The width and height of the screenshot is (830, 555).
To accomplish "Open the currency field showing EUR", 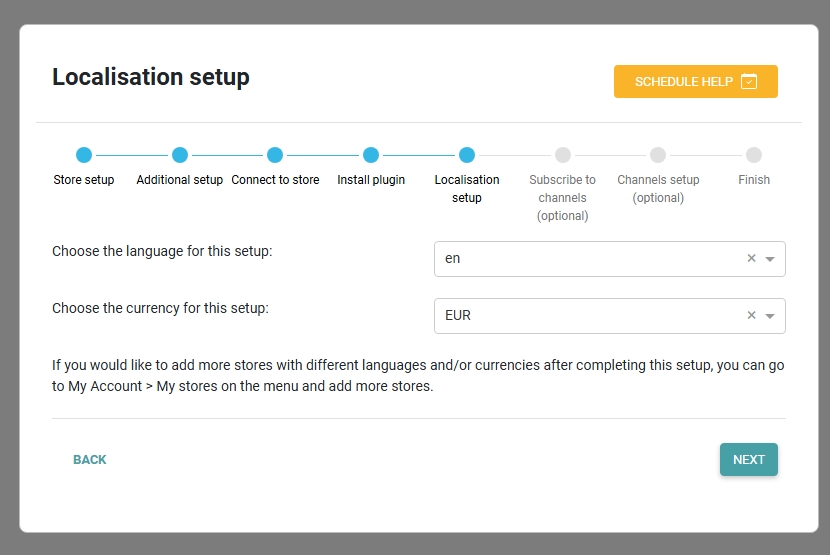I will pyautogui.click(x=610, y=316).
